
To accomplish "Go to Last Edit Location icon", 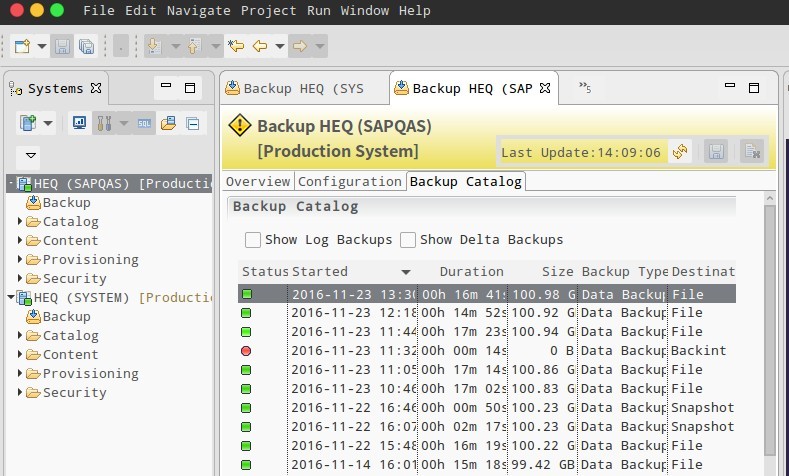I will coord(236,46).
